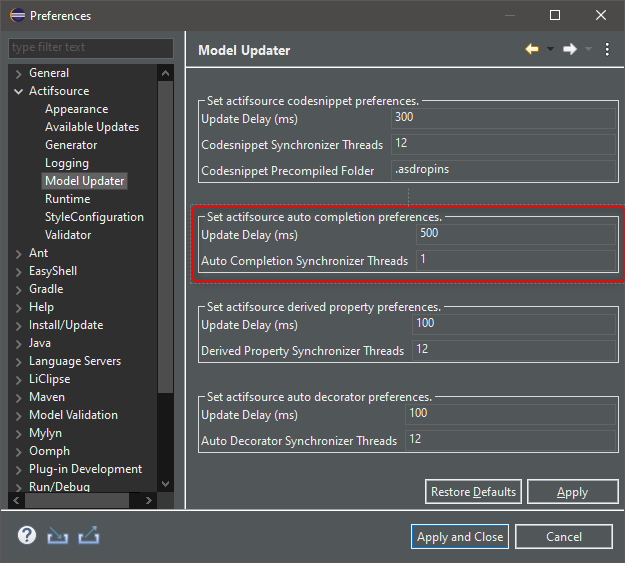Image resolution: width=625 pixels, height=563 pixels.
Task: Click the Apply and Close button
Action: point(460,537)
